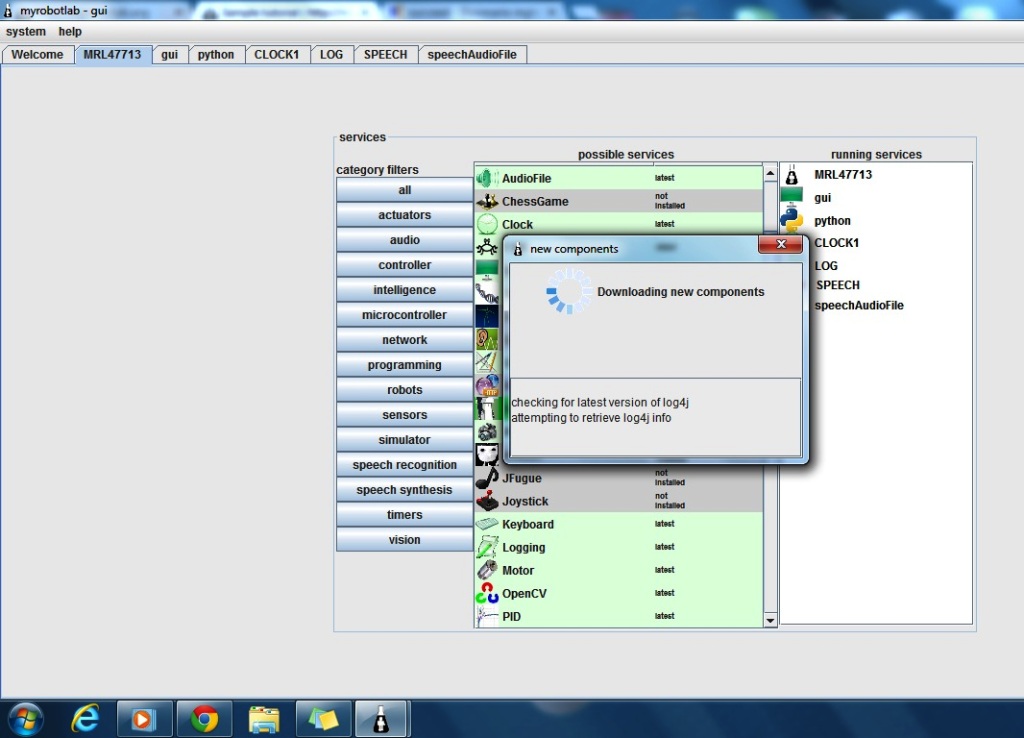The height and width of the screenshot is (738, 1024).
Task: Switch to the SPEECH tab
Action: [x=386, y=55]
